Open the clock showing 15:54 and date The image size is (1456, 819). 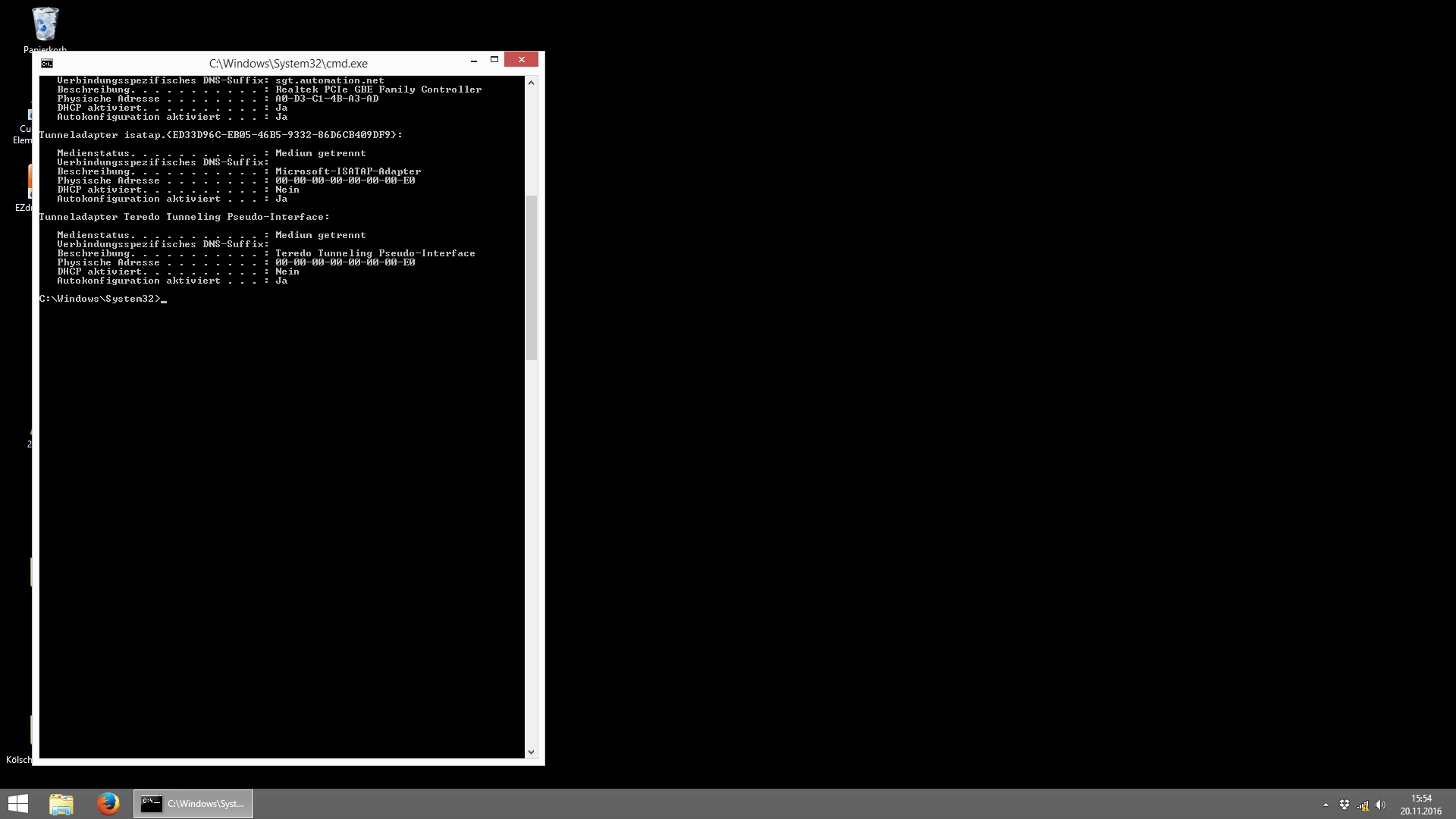pos(1420,805)
